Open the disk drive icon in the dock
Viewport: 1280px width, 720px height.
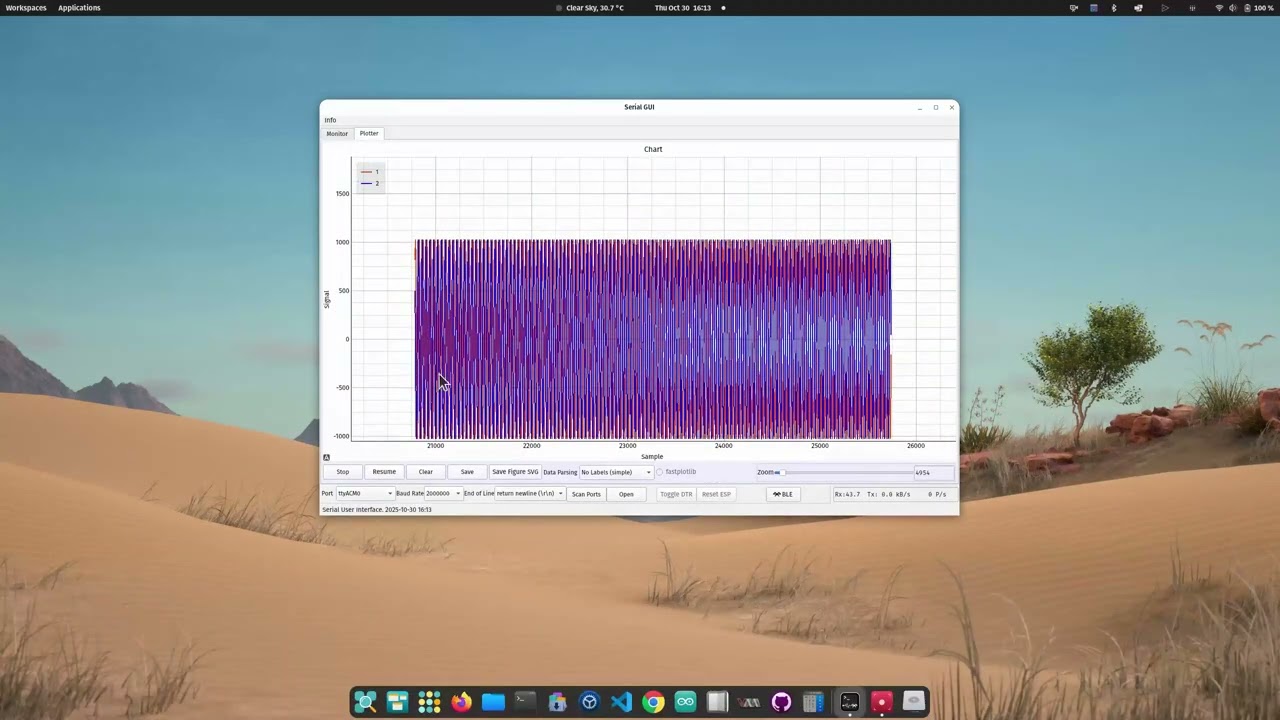click(x=913, y=702)
